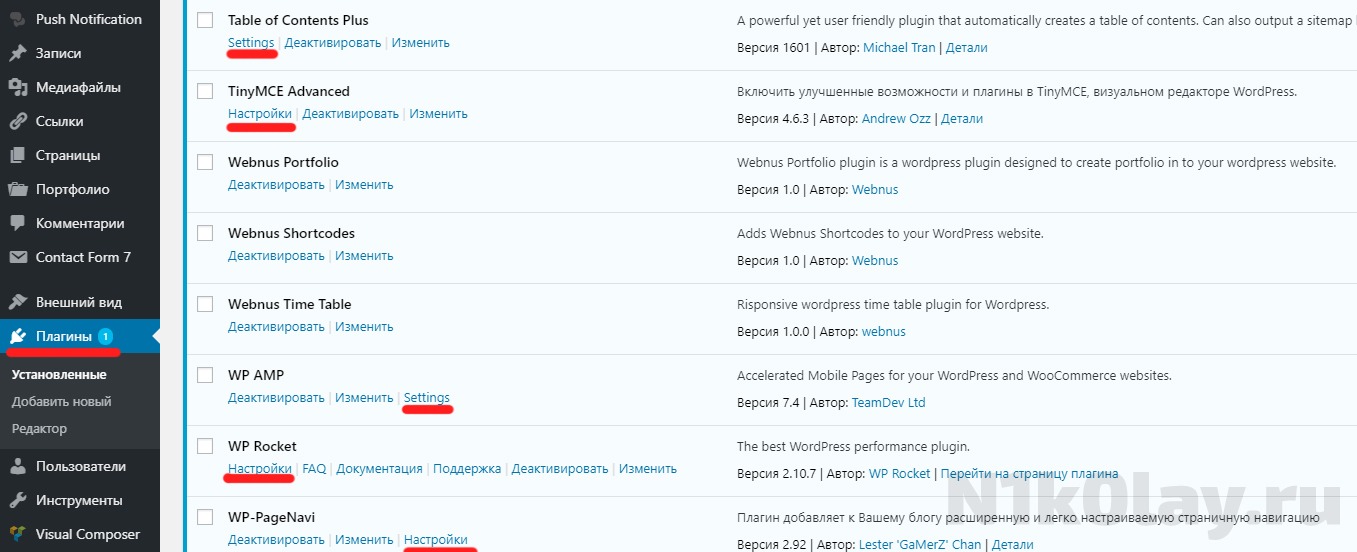The height and width of the screenshot is (552, 1357).
Task: Click the paintbrush icon beside Внешний вид
Action: tap(18, 302)
